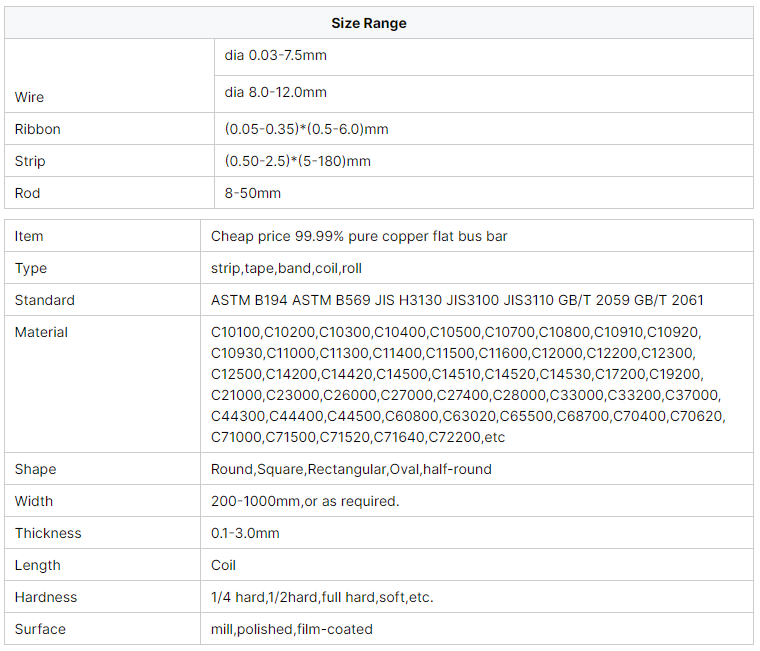Click the Strip dimensions cell
Screen dimensions: 760x651
484,160
